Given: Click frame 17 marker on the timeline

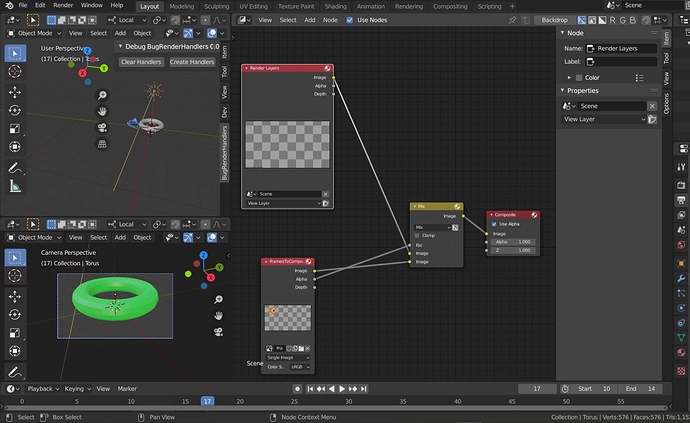Looking at the screenshot, I should (207, 401).
